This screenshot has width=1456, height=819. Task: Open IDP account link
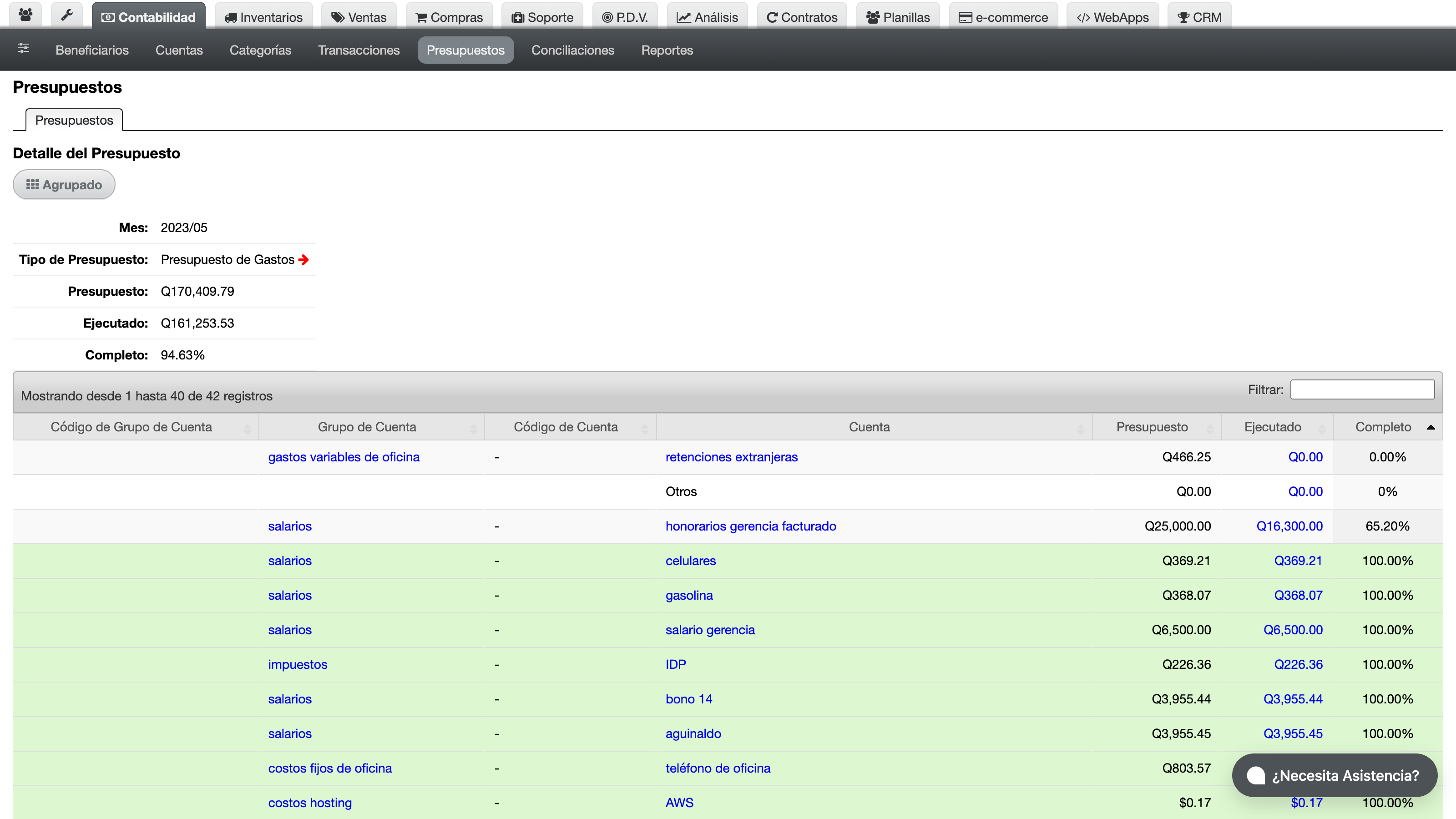675,664
